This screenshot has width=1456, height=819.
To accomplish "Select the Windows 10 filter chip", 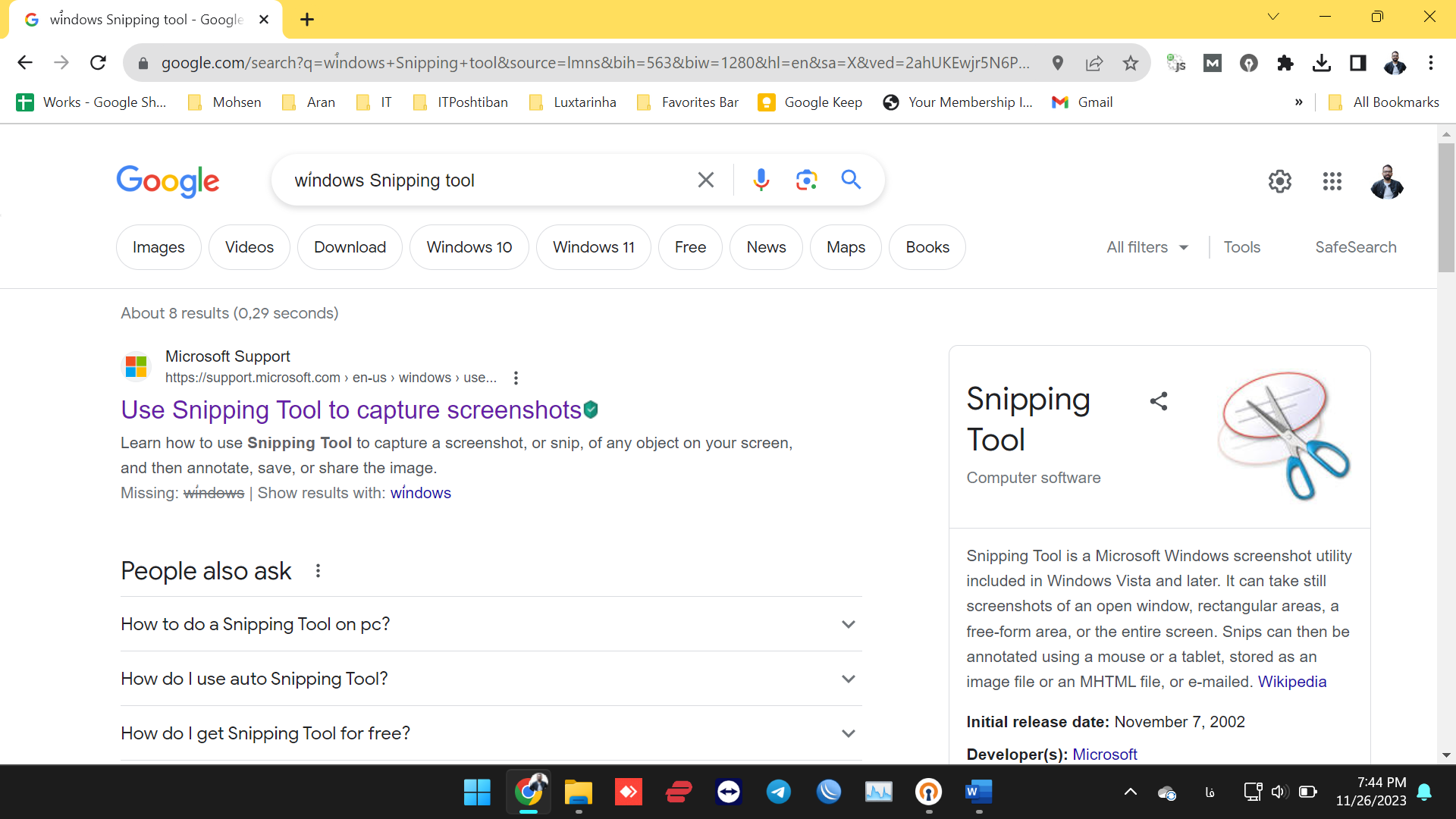I will (469, 247).
